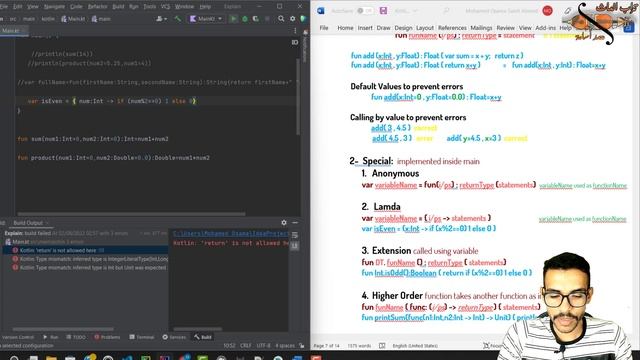
Task: Switch to Word References ribbon tab
Action: (x=452, y=28)
